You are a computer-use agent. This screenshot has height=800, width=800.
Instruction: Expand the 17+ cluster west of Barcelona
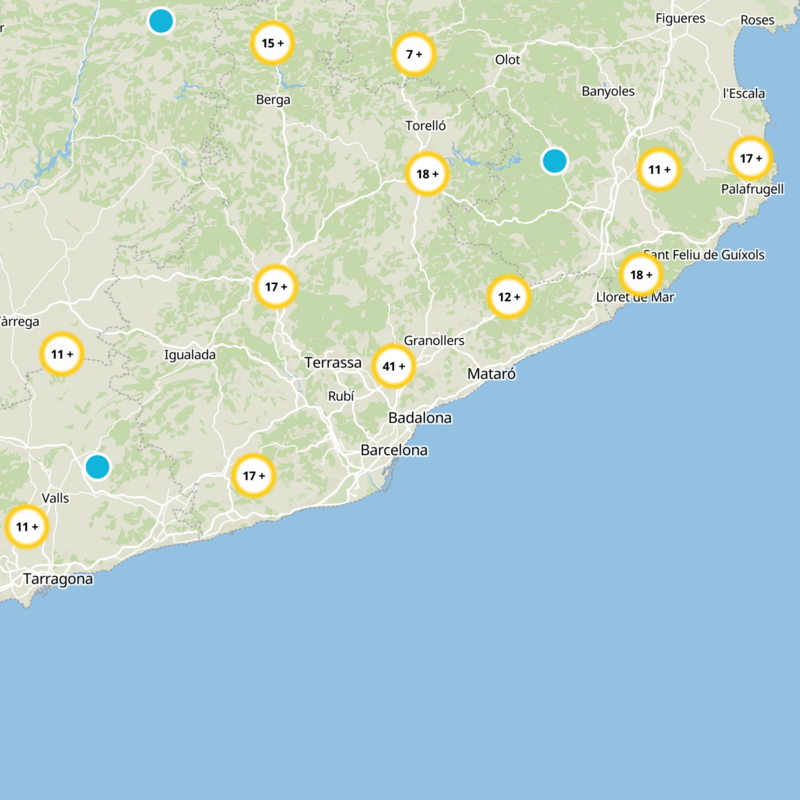point(254,476)
